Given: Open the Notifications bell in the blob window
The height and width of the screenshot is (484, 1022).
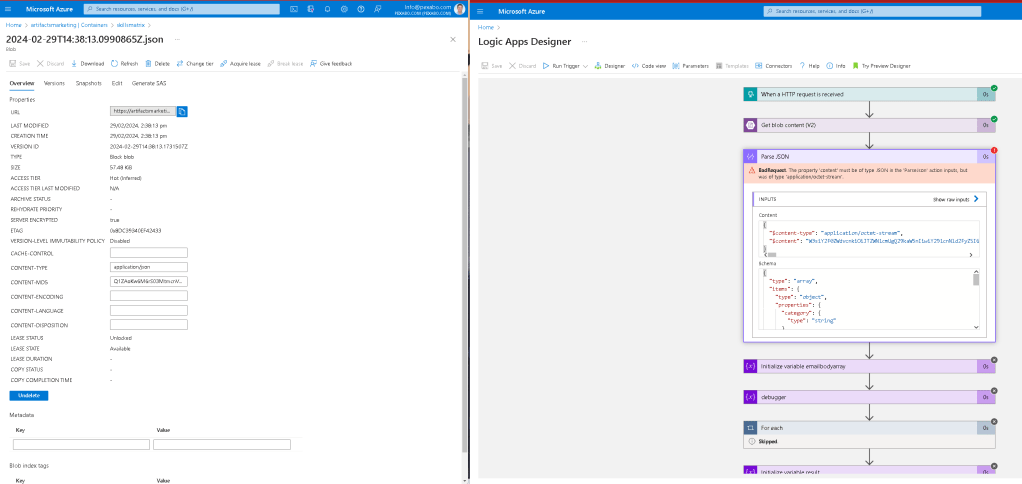Looking at the screenshot, I should [327, 9].
